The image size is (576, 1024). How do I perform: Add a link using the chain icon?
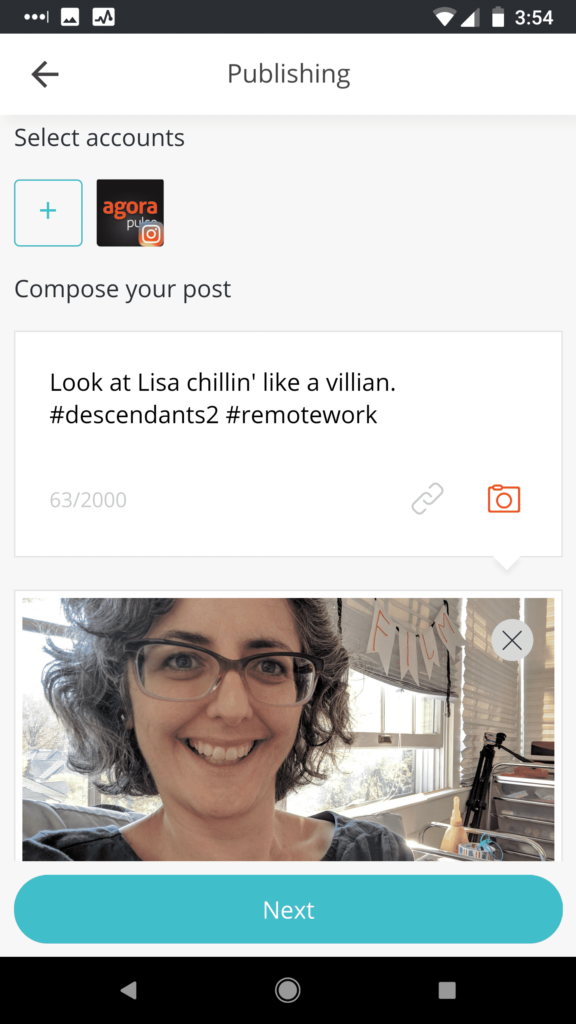pyautogui.click(x=428, y=499)
